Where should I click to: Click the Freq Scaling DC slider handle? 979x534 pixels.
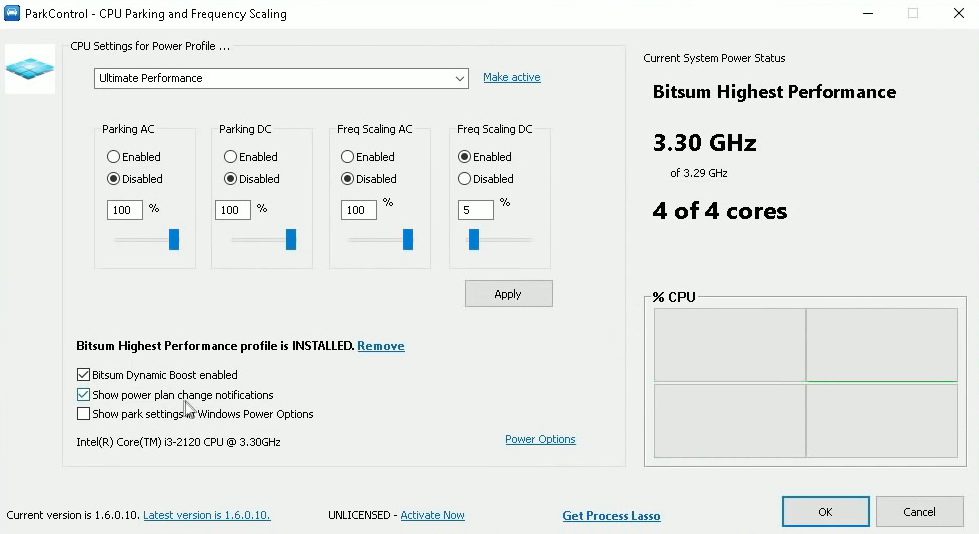click(x=474, y=239)
